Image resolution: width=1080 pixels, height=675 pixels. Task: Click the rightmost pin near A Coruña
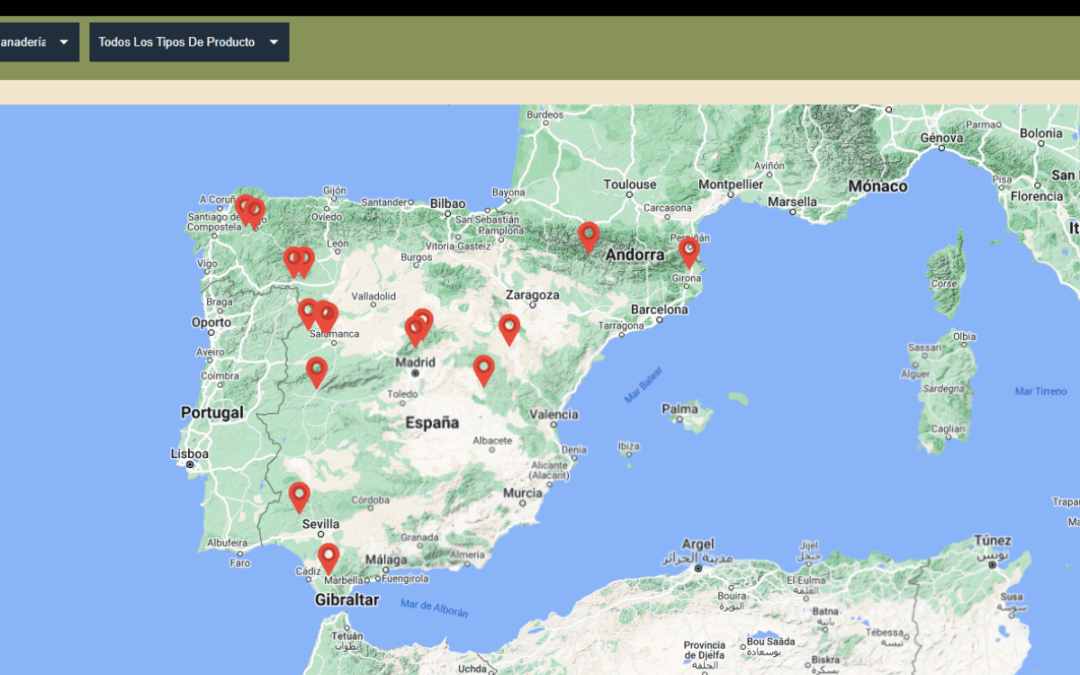[256, 214]
